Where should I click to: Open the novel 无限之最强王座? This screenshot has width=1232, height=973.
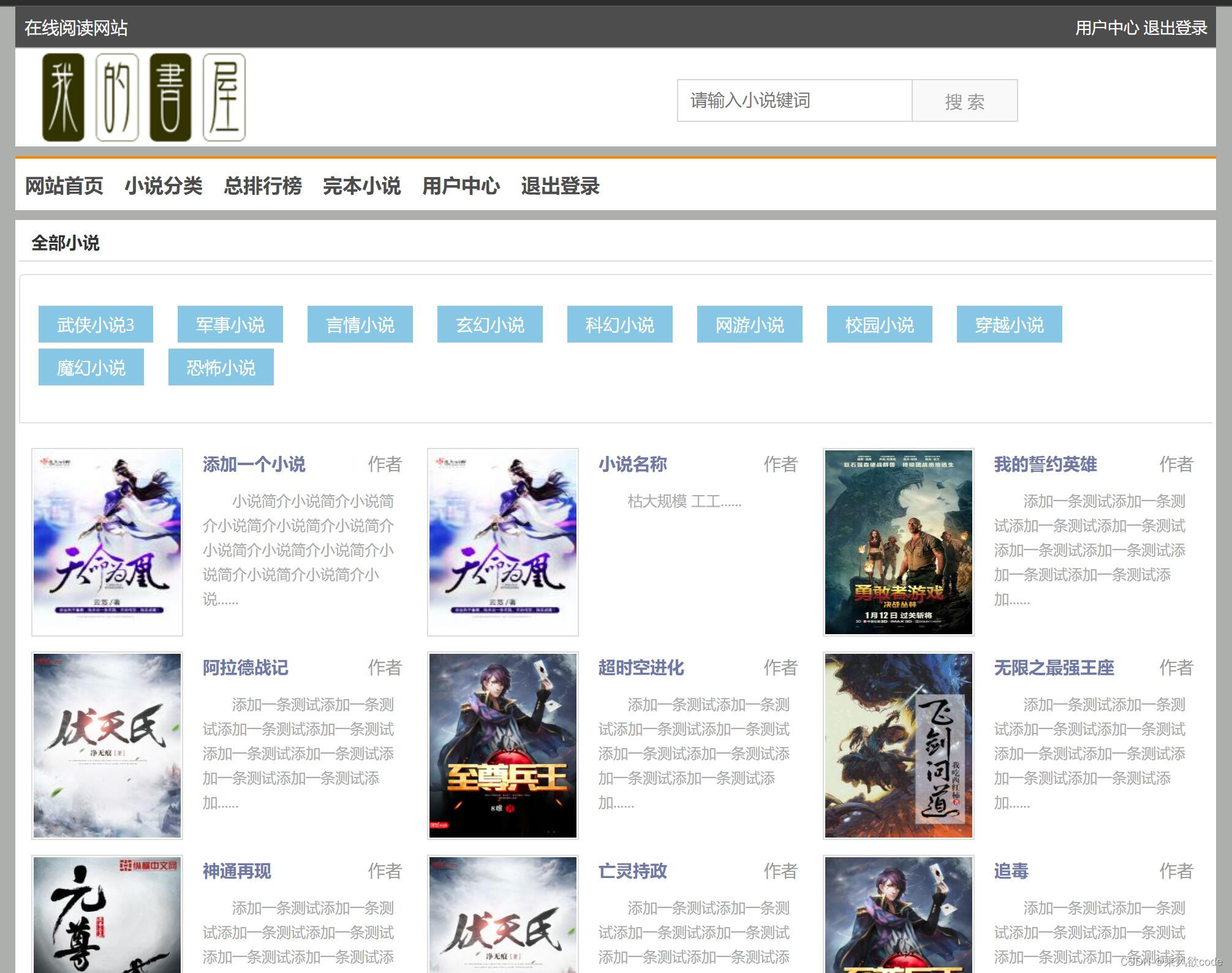tap(1055, 668)
